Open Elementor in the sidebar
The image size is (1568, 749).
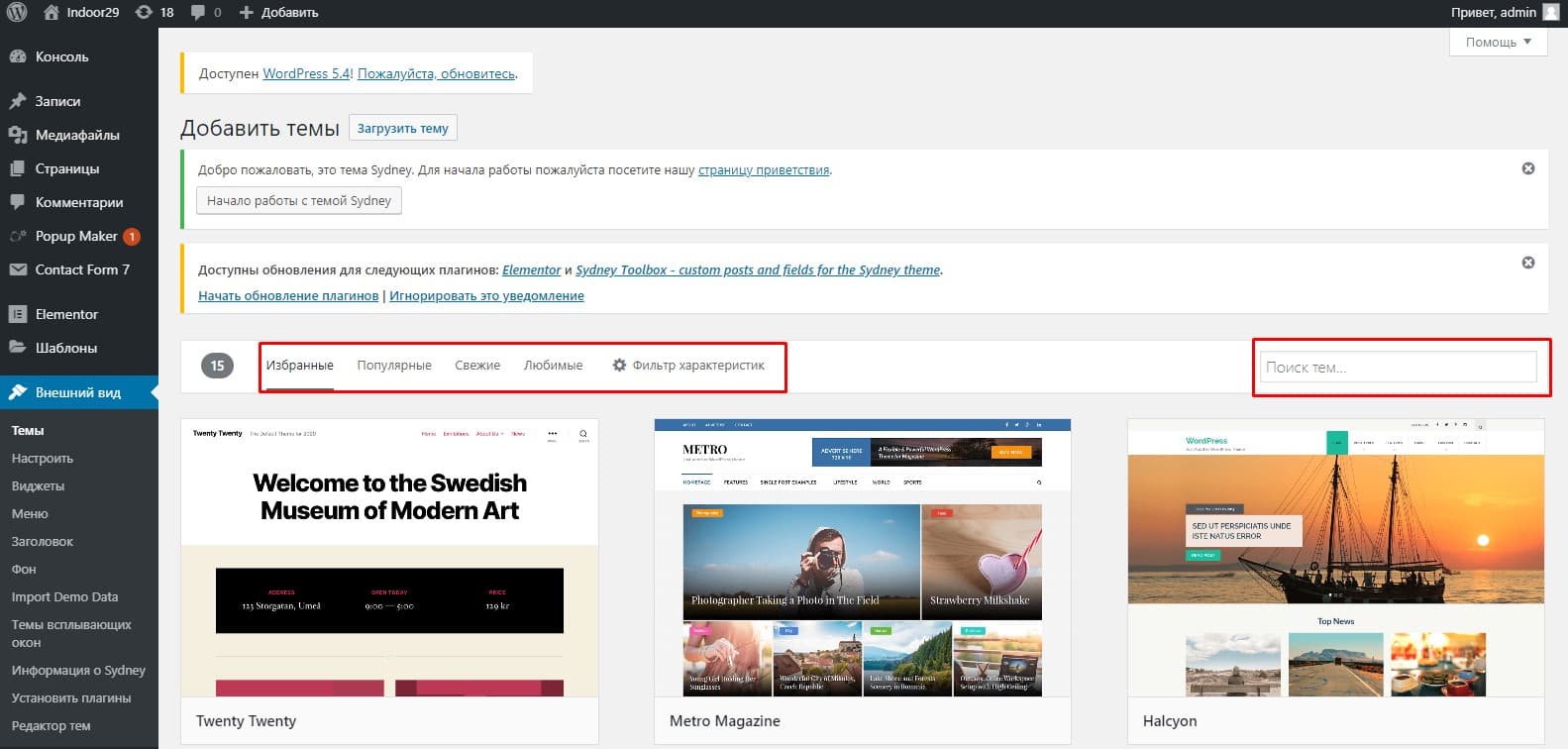pos(66,314)
